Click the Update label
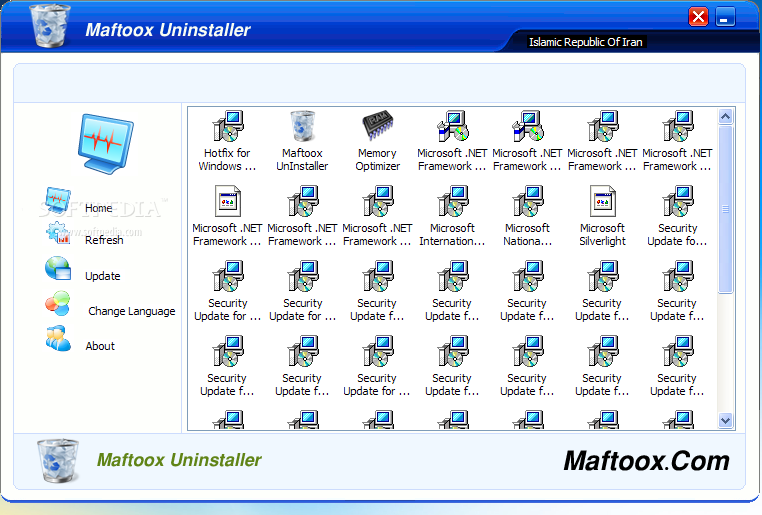This screenshot has height=515, width=762. pos(103,275)
